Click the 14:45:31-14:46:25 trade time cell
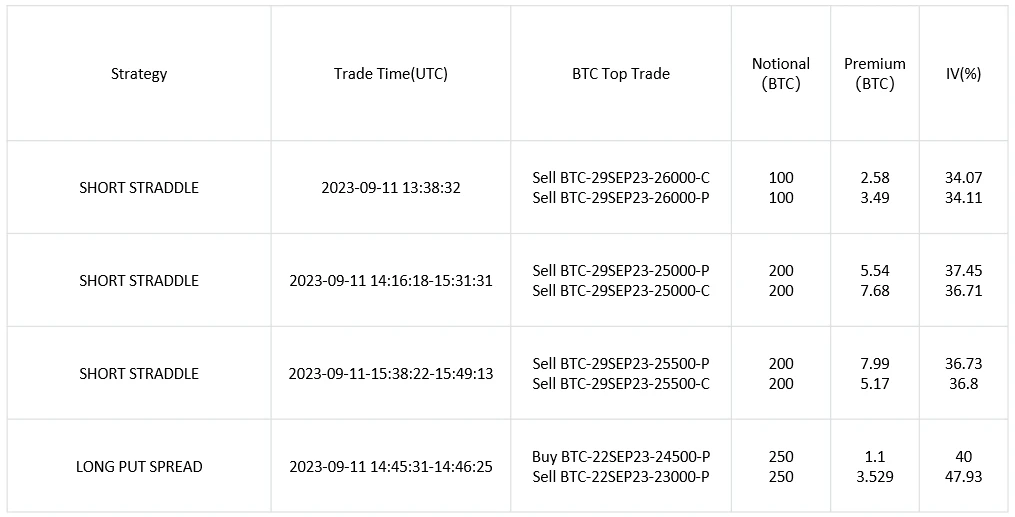 click(x=390, y=467)
